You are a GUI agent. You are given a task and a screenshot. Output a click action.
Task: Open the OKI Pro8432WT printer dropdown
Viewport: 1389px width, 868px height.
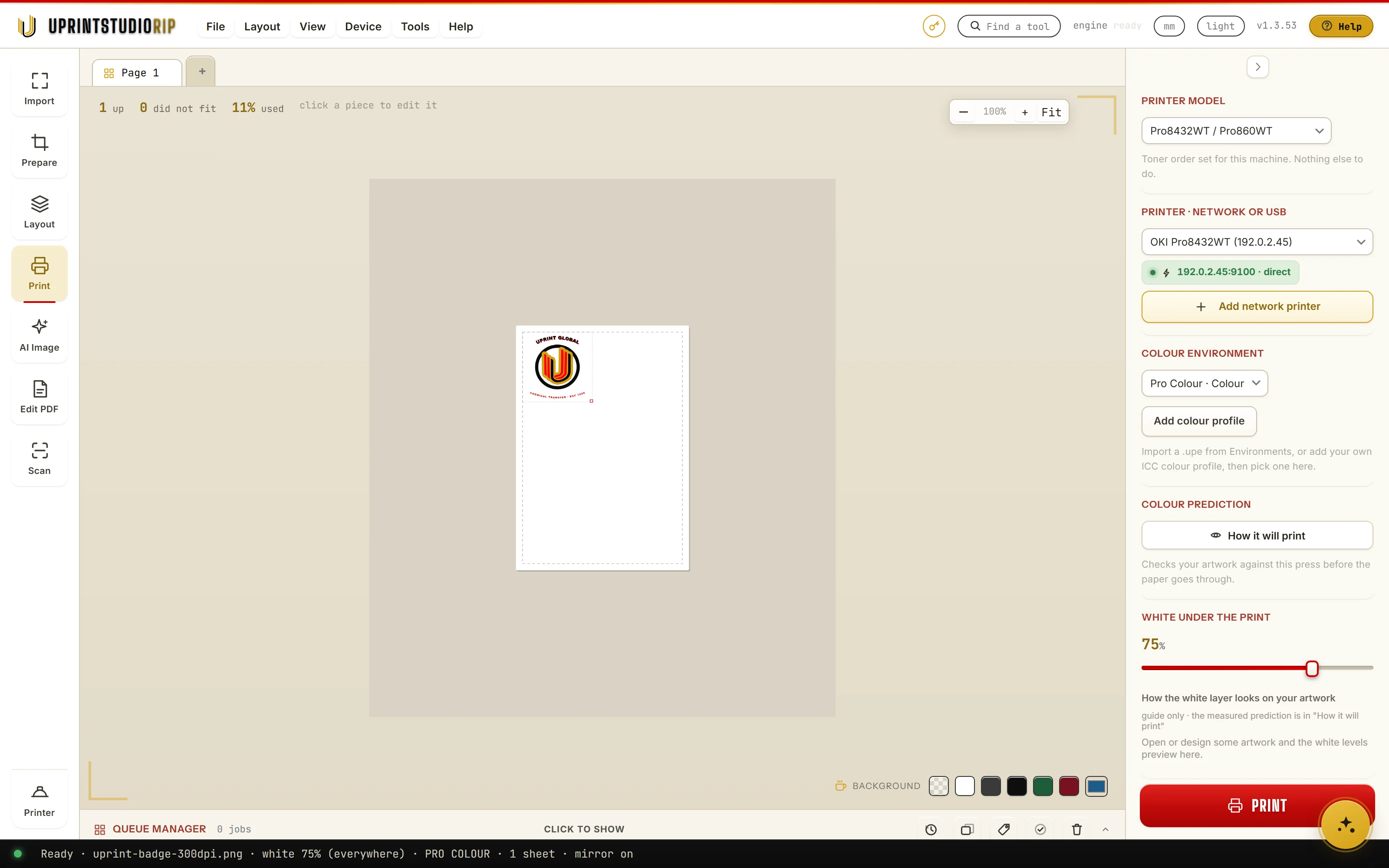tap(1257, 242)
